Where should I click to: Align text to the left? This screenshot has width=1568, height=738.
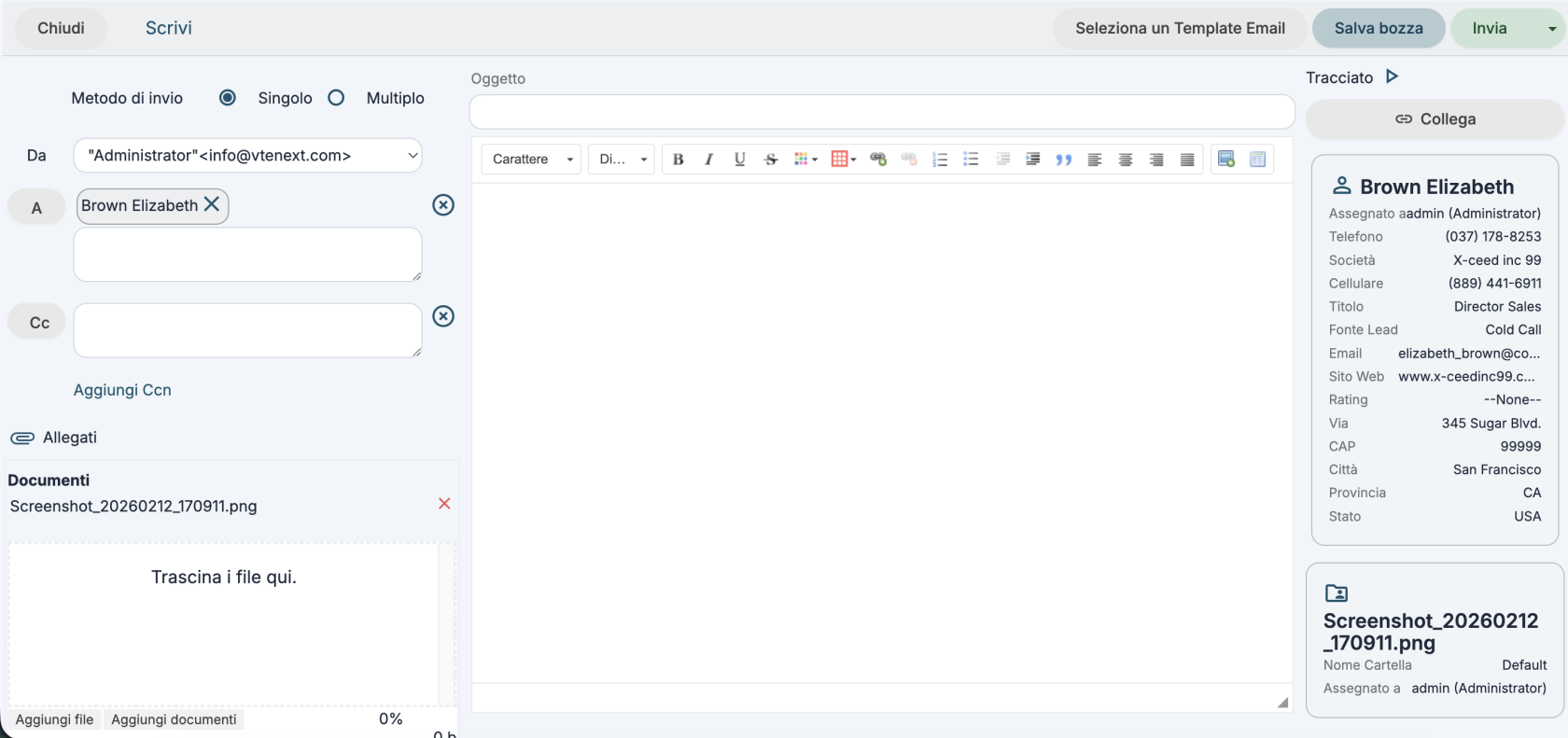click(x=1095, y=160)
